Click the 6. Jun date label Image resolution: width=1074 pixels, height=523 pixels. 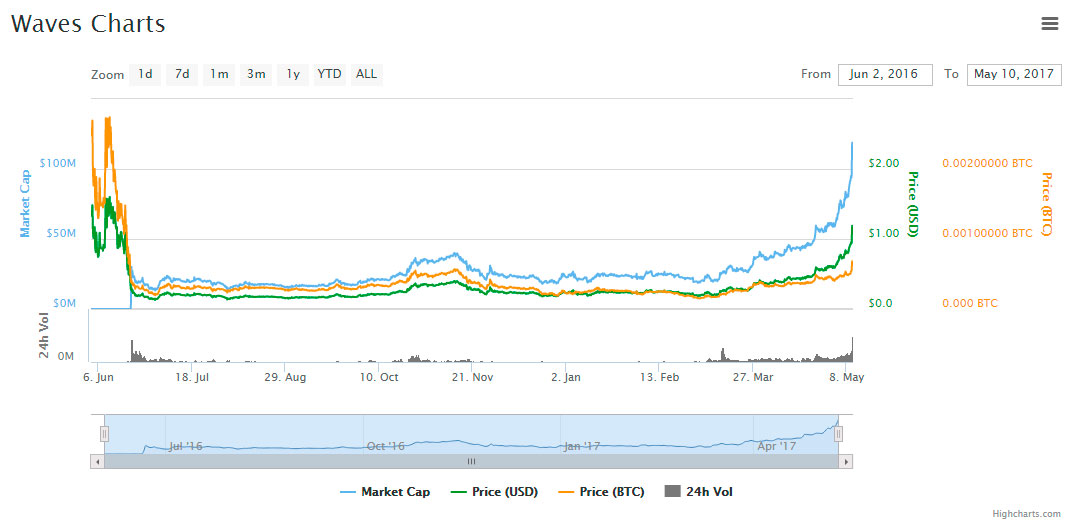pyautogui.click(x=97, y=377)
